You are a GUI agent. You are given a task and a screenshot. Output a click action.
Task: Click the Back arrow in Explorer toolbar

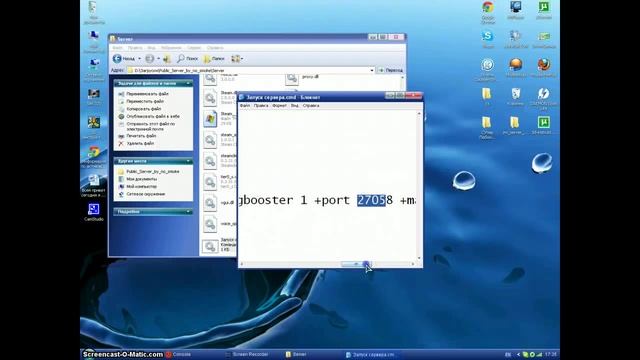(117, 59)
